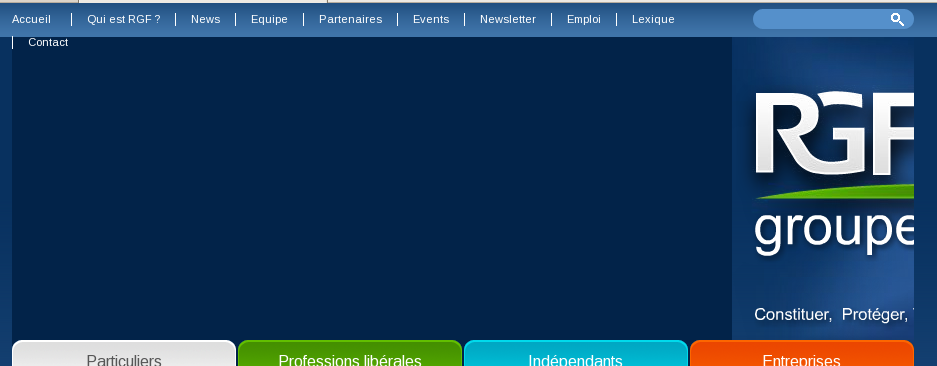This screenshot has width=937, height=366.
Task: Click the RGF logo lettering
Action: [x=834, y=133]
